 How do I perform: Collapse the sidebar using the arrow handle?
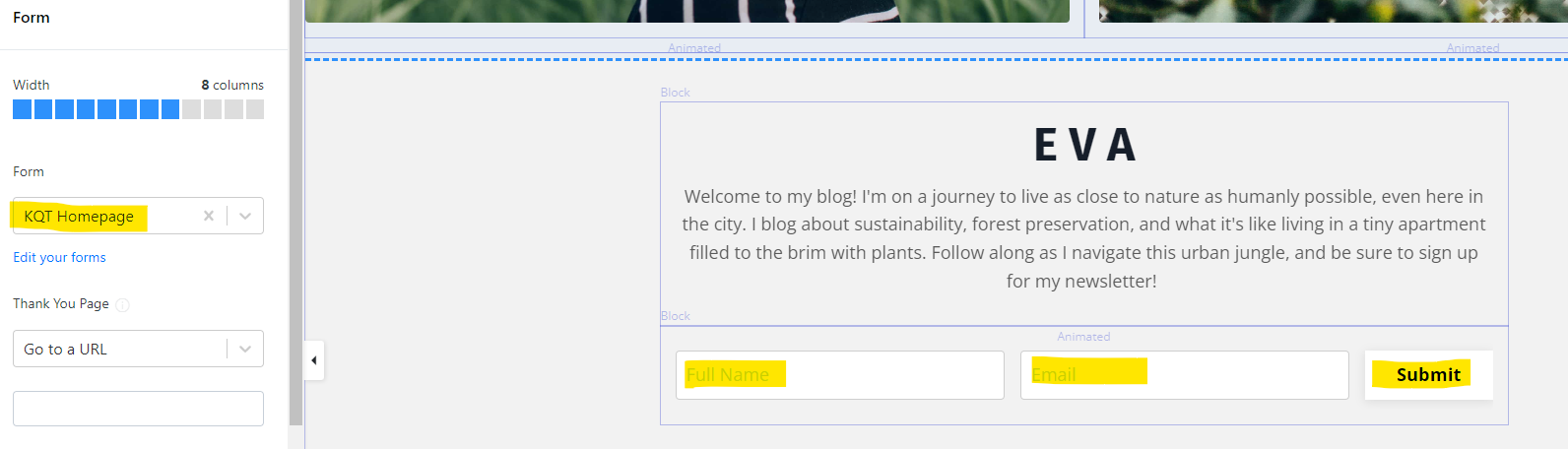tap(314, 360)
